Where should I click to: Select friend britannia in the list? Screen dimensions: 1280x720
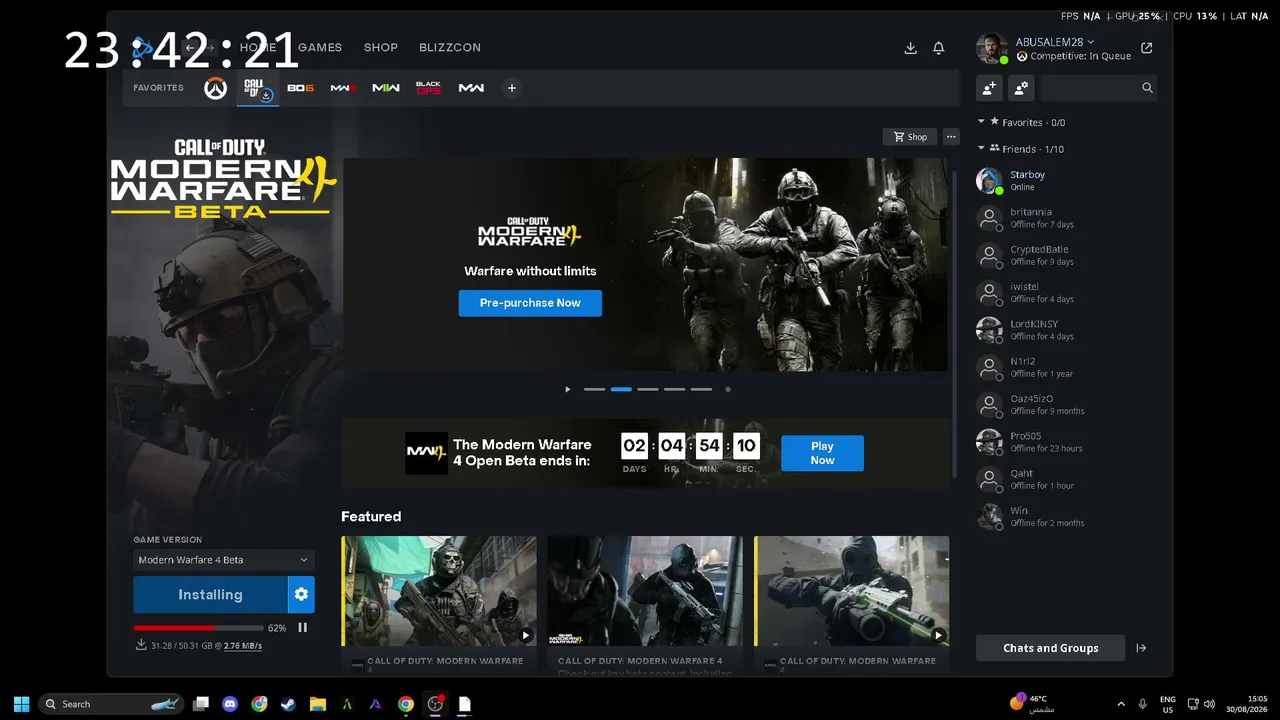point(1065,218)
